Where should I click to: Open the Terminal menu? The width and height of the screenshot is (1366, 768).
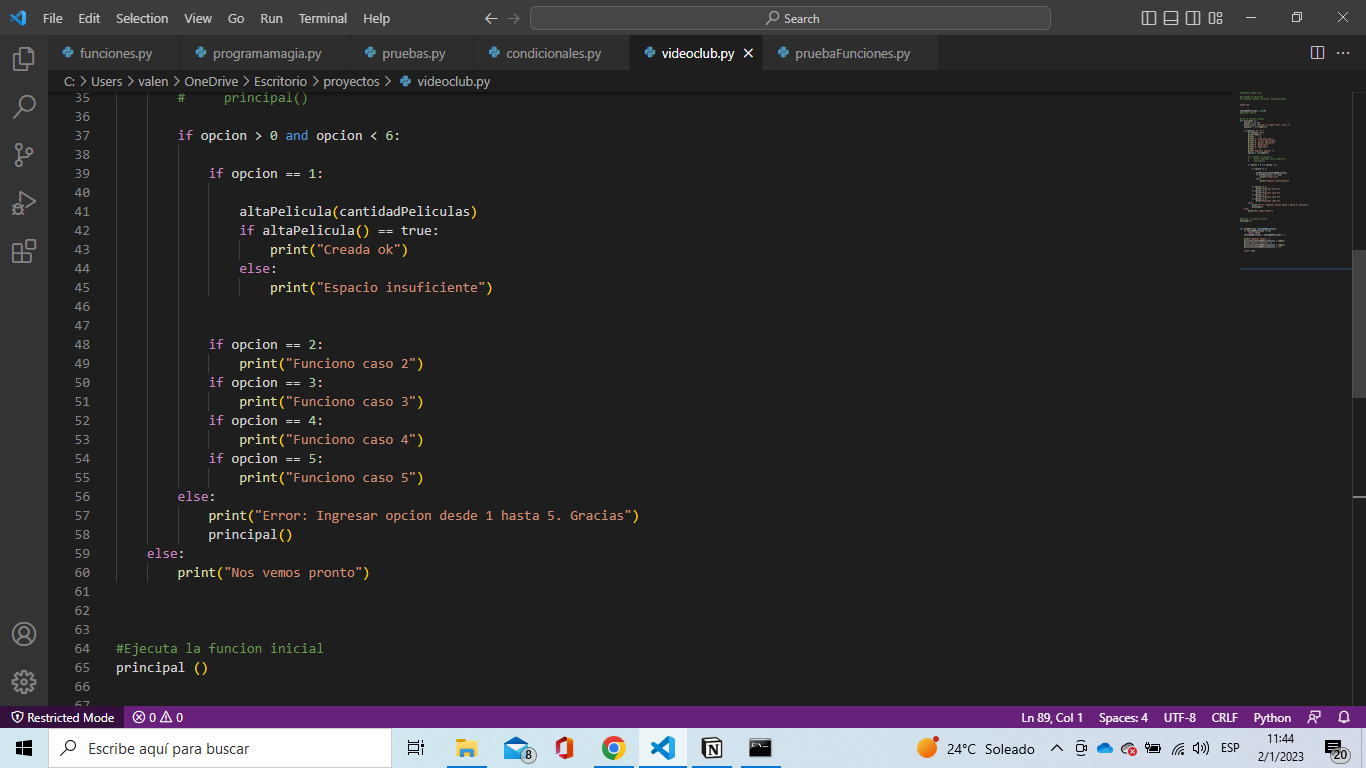(x=323, y=18)
